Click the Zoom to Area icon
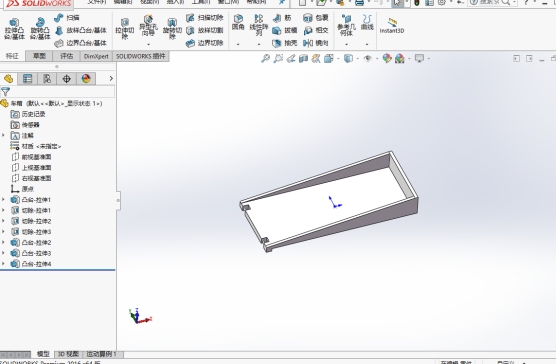This screenshot has width=556, height=364. coord(278,58)
